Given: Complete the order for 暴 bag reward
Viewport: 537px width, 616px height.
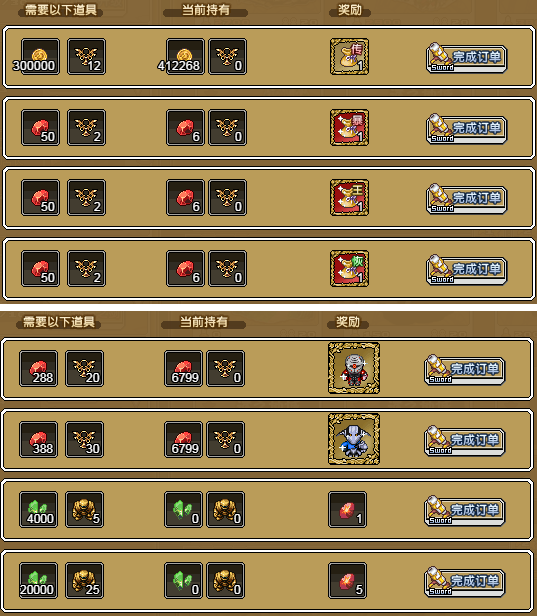Looking at the screenshot, I should 467,129.
